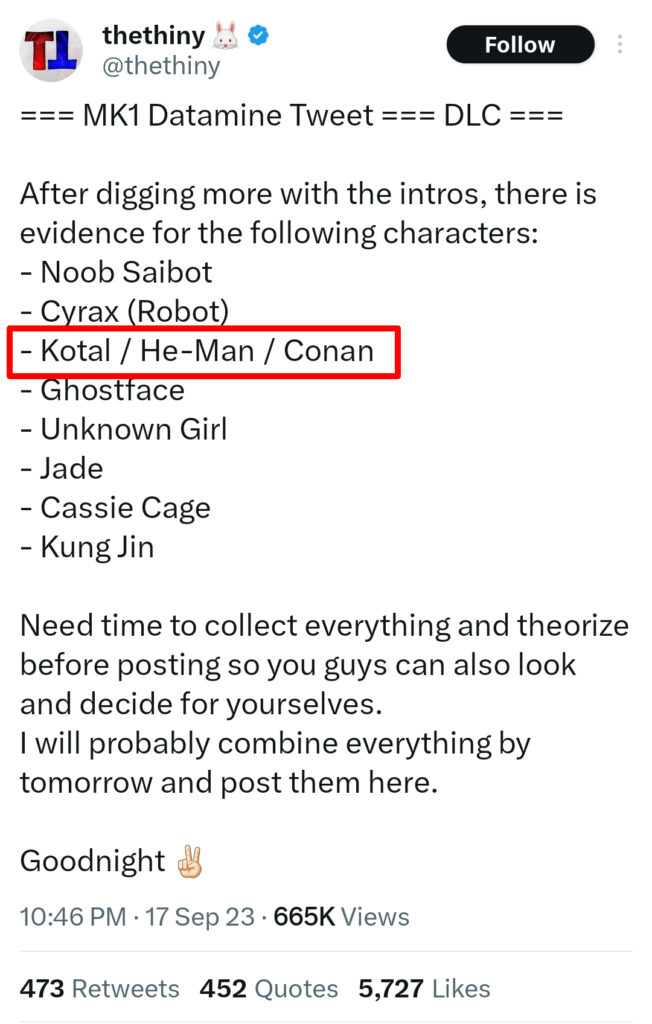The image size is (652, 1024).
Task: View the 665K Views count
Action: 341,917
